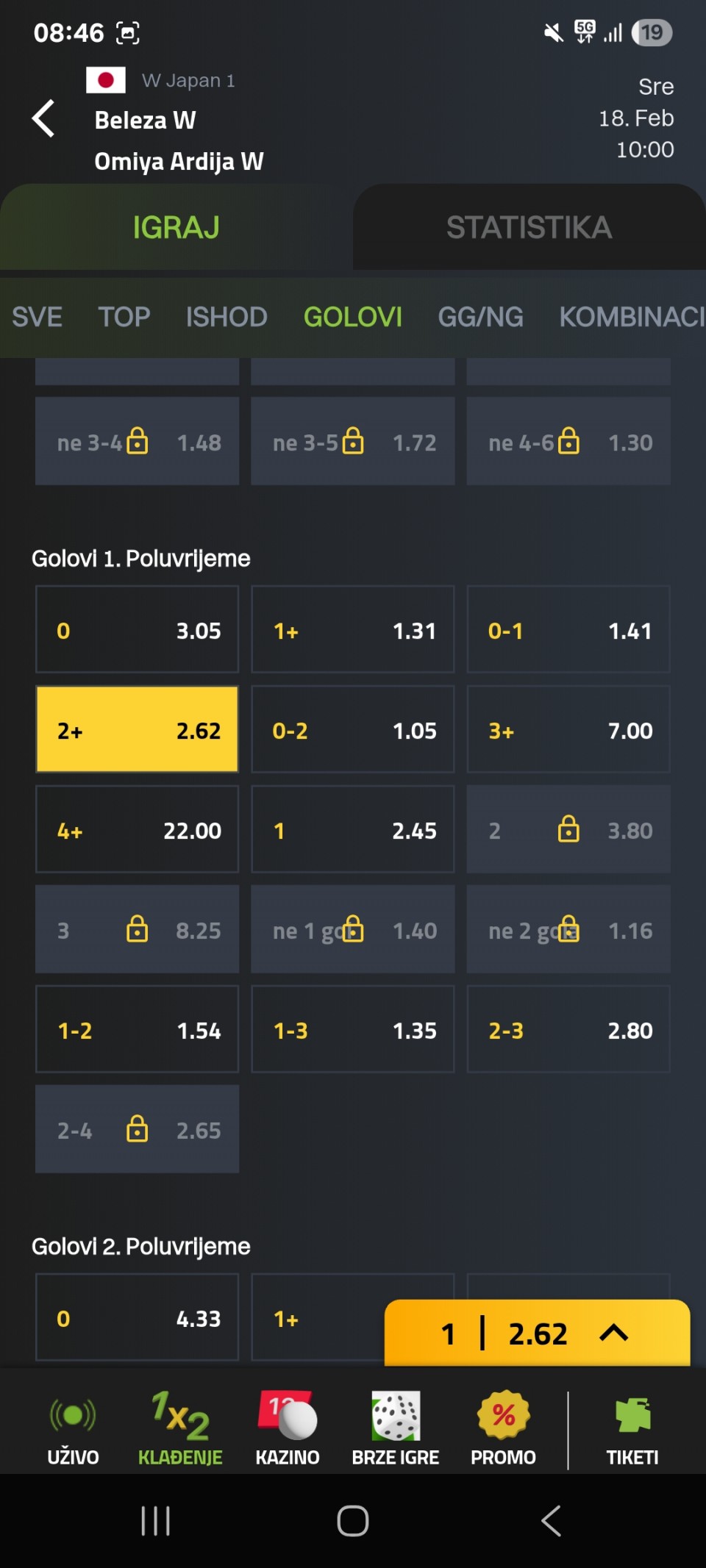Switch to the STATISTIKA tab
The width and height of the screenshot is (706, 1568).
(529, 227)
